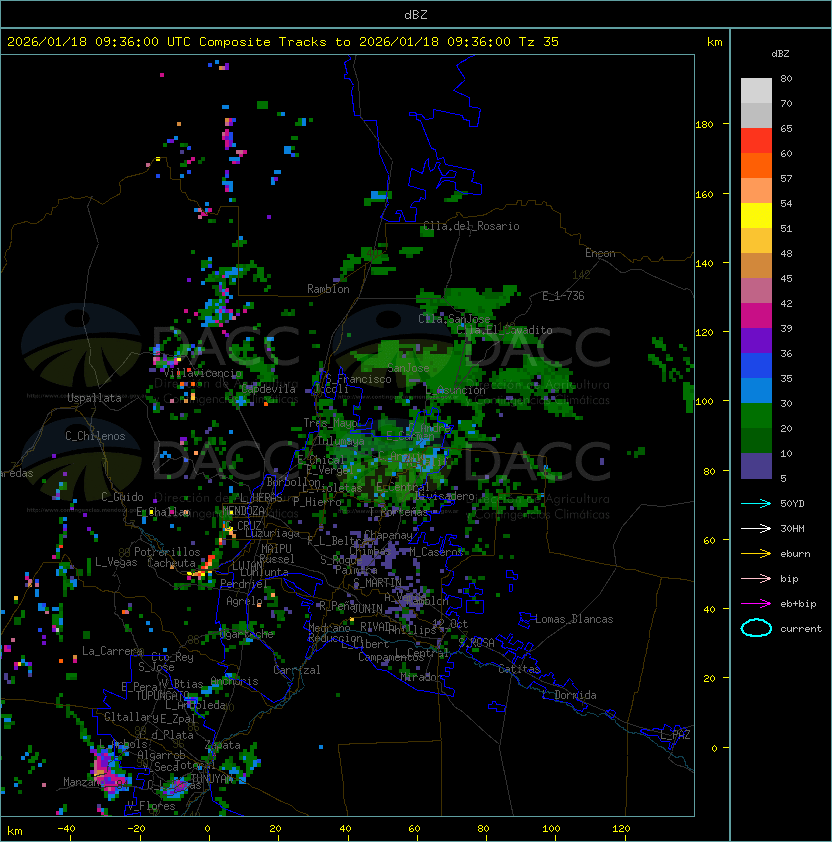Click 'S_MARTIN' on the map

click(377, 583)
